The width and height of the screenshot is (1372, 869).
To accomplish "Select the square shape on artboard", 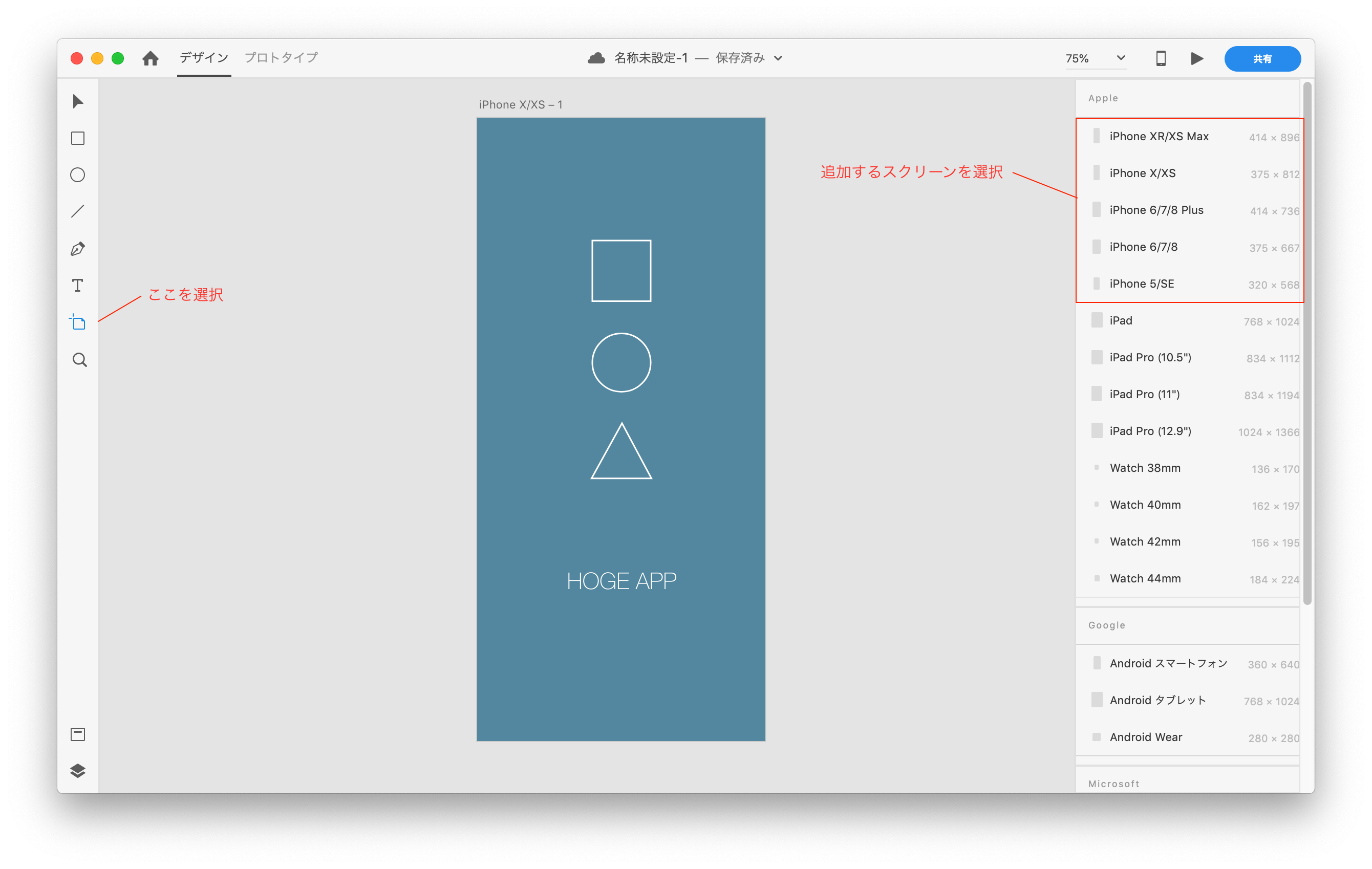I will point(621,271).
